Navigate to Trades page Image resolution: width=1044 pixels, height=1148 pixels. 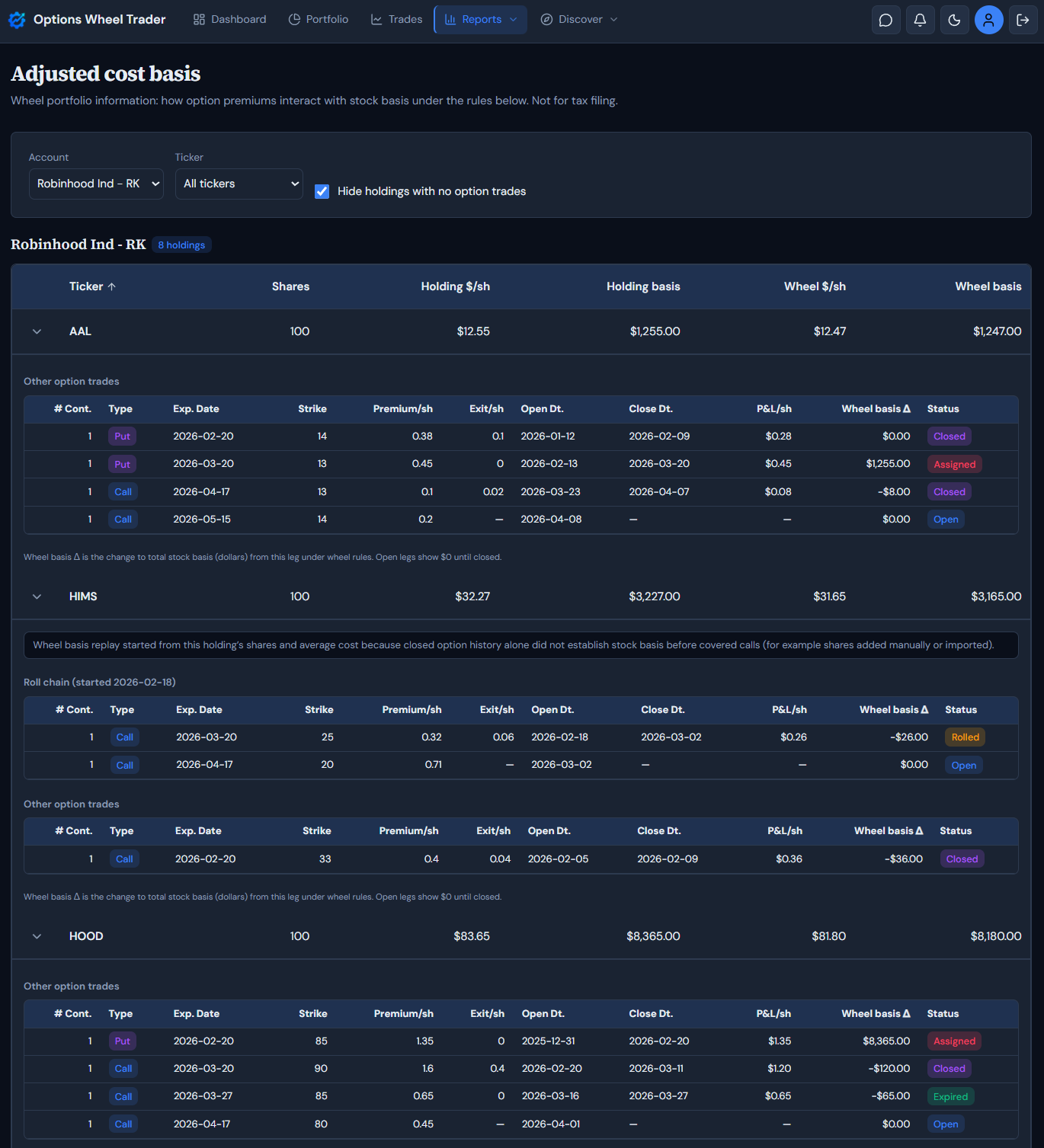click(x=396, y=20)
